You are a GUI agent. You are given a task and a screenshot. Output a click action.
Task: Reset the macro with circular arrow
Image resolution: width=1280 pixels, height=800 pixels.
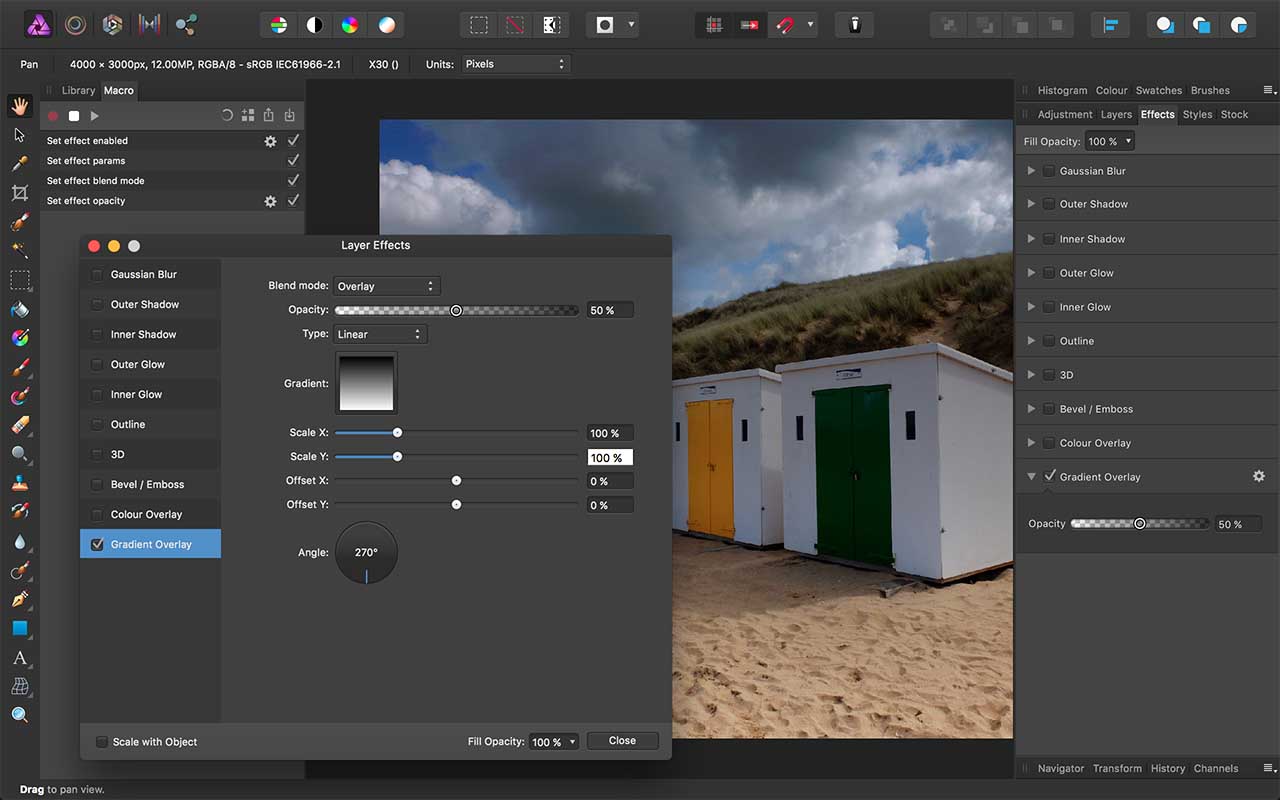click(x=227, y=116)
